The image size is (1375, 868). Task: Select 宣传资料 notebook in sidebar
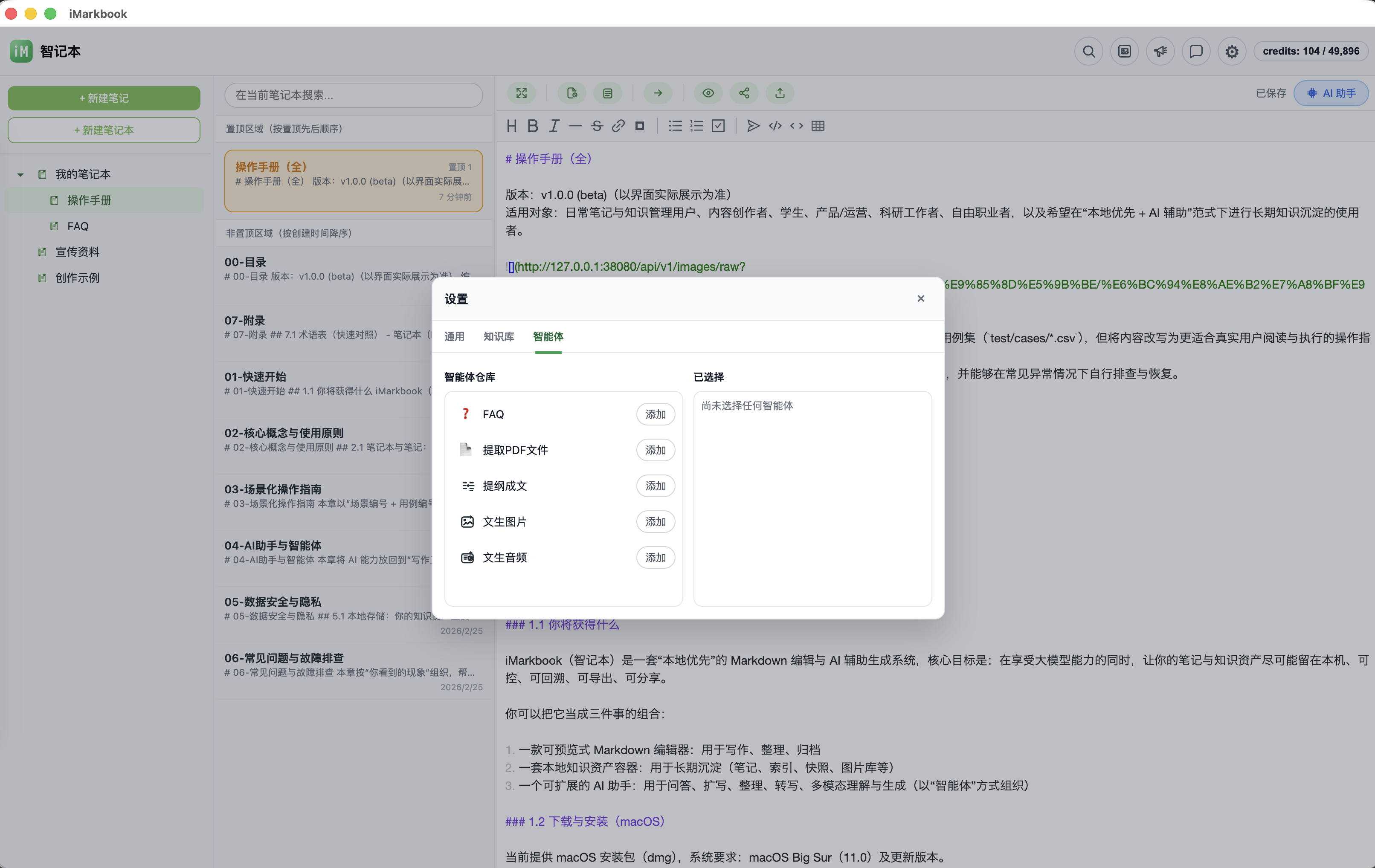[77, 252]
